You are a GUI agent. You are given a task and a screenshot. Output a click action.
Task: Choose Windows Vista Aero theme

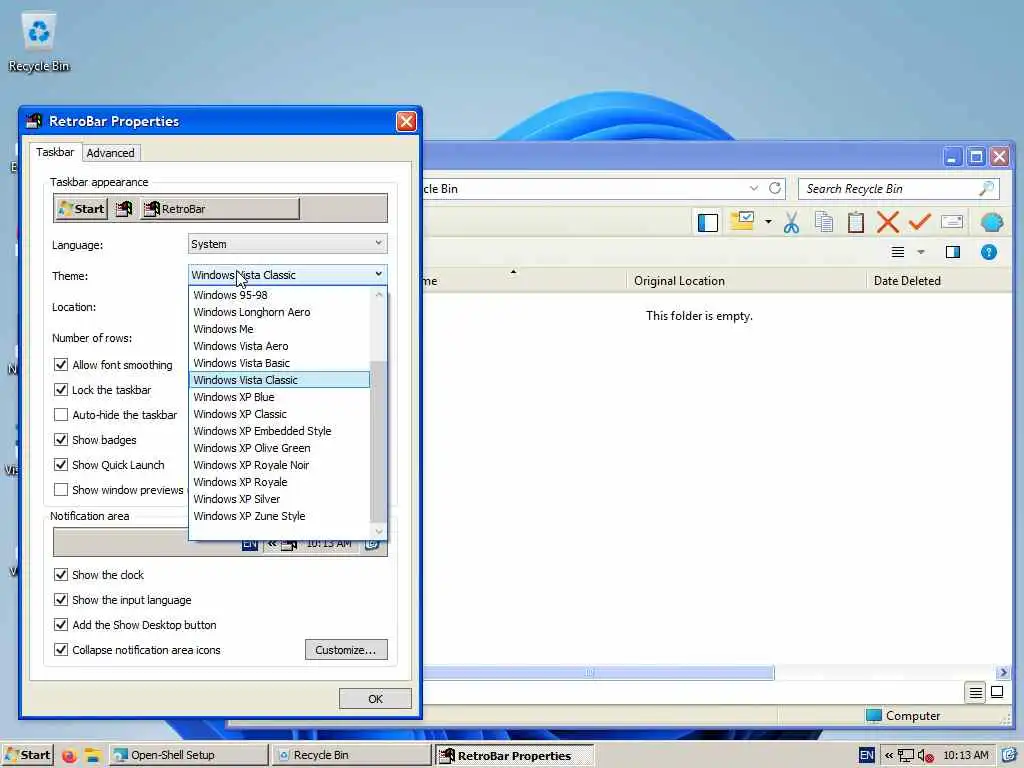click(279, 346)
